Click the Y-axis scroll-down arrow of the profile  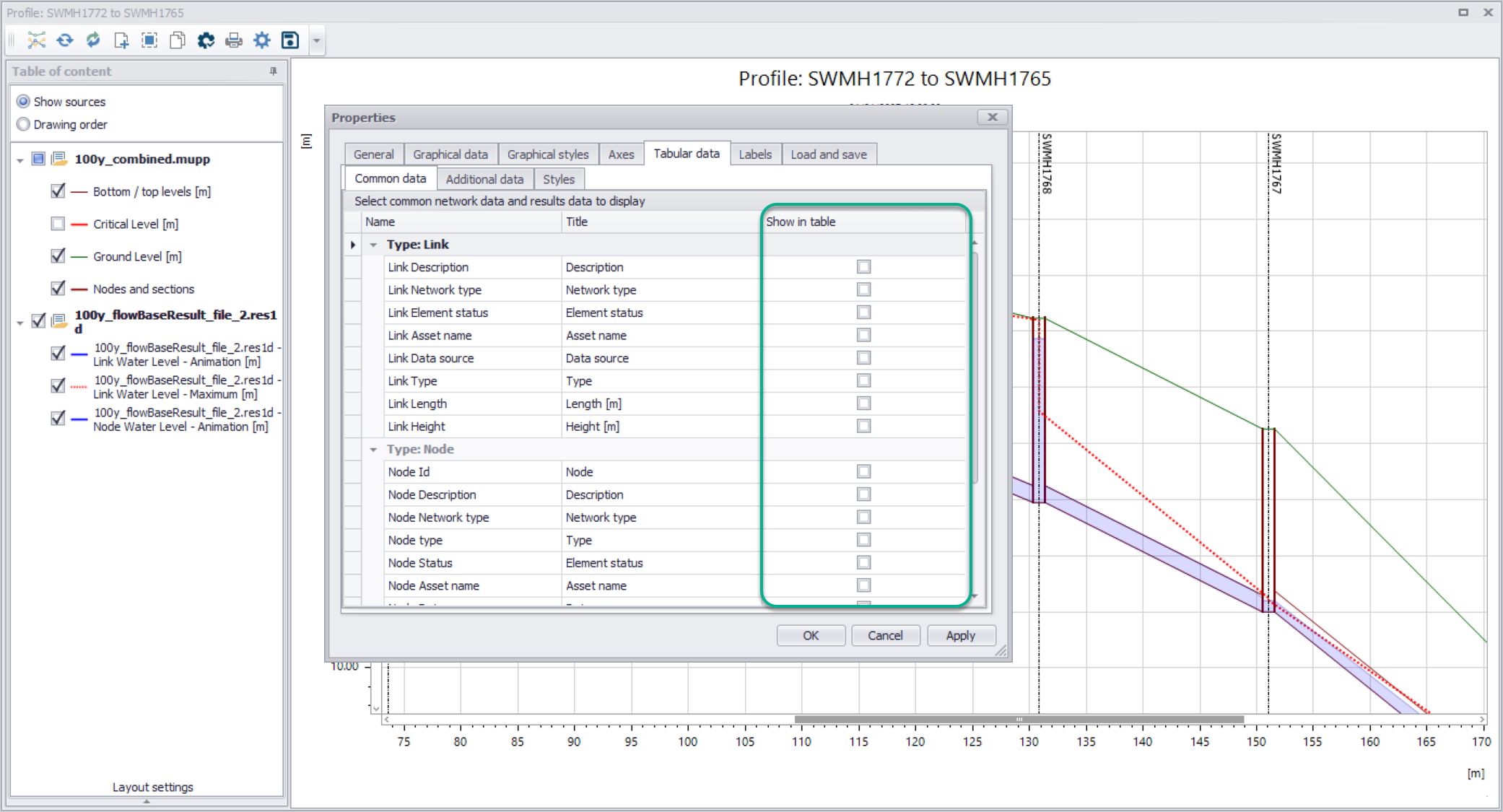[376, 709]
